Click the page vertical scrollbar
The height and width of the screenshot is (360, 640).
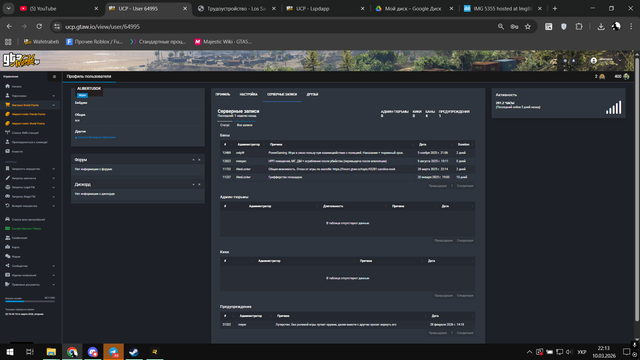pos(637,188)
